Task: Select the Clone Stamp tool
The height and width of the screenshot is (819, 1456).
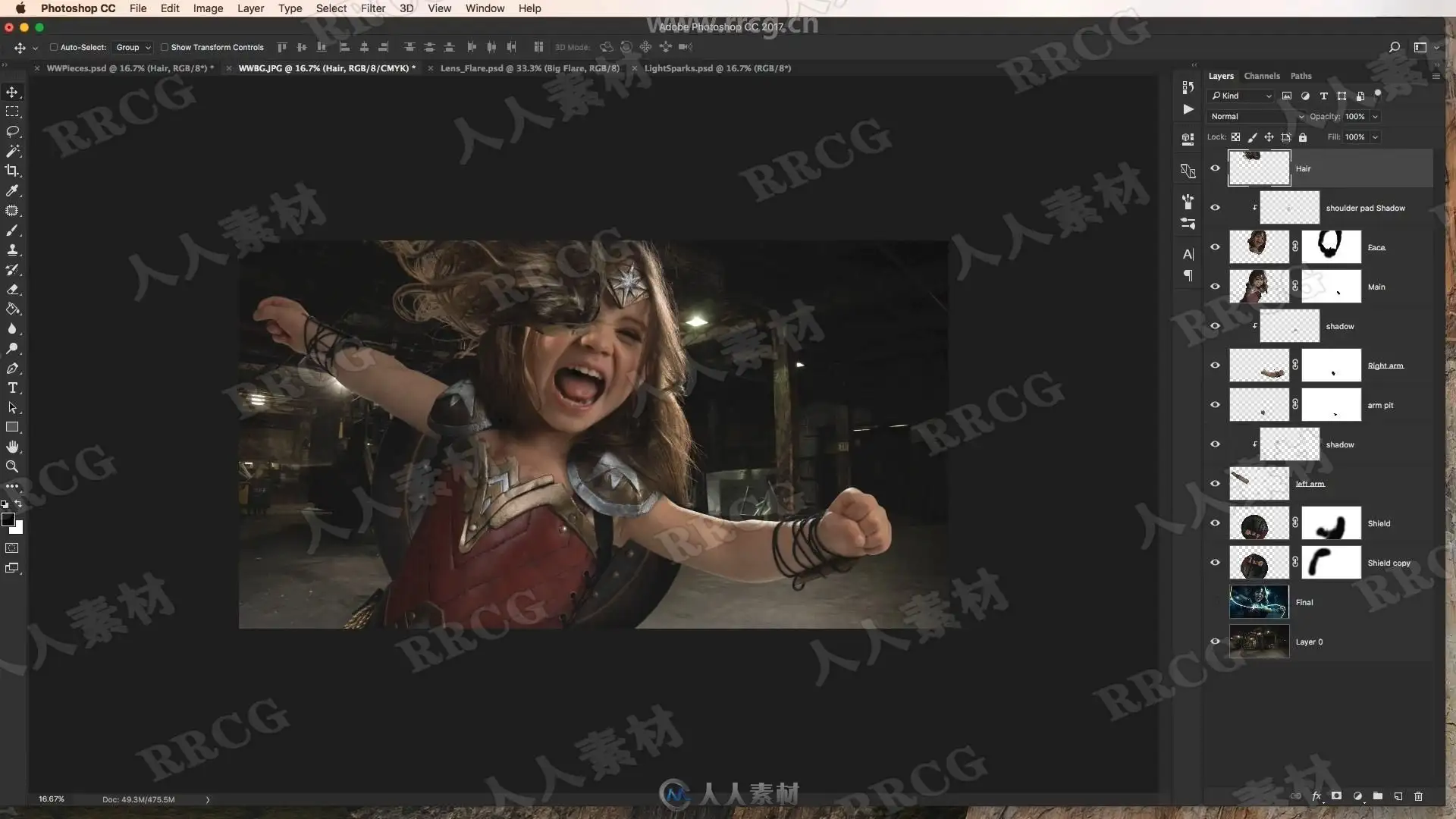Action: 12,249
